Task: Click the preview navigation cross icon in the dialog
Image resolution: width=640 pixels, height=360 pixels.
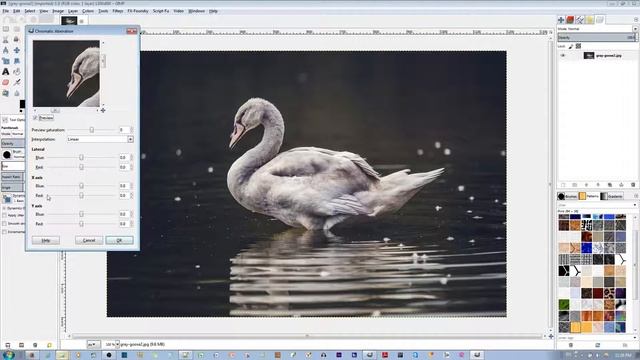Action: click(103, 110)
